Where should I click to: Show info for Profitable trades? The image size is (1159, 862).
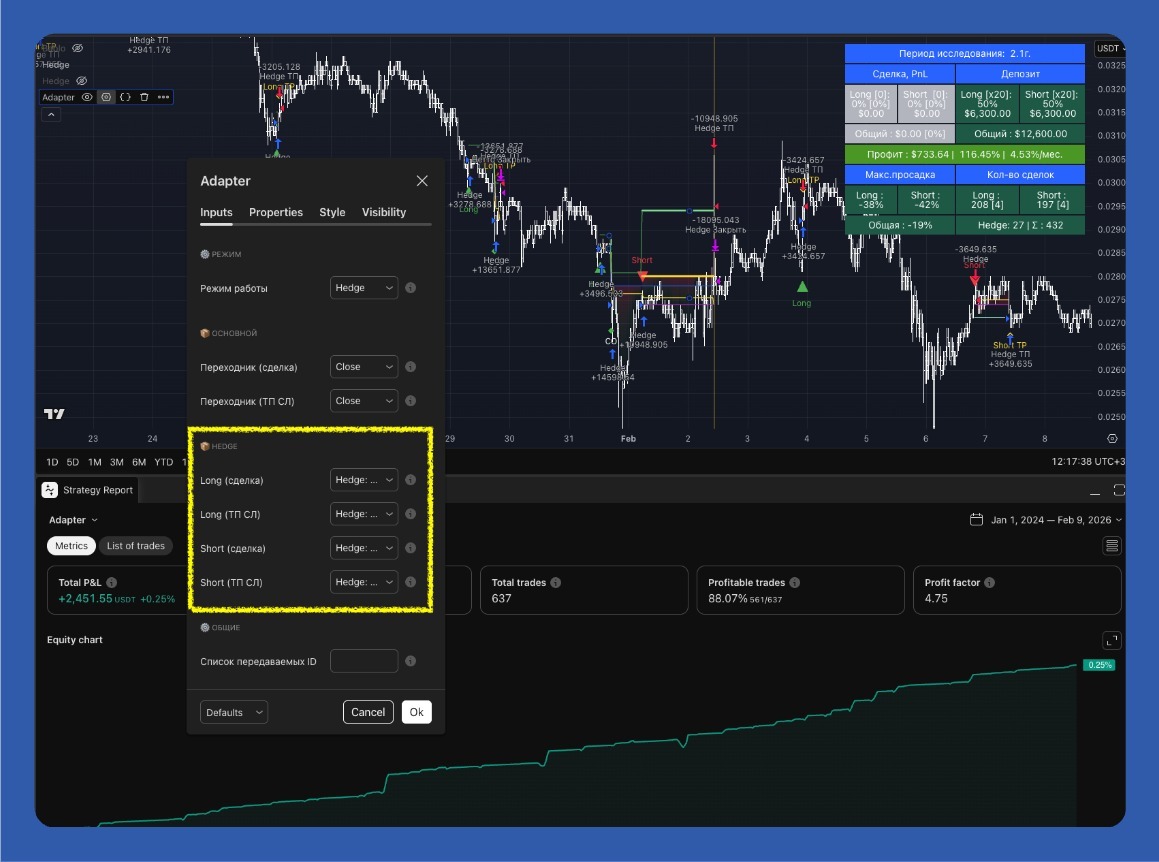click(795, 583)
